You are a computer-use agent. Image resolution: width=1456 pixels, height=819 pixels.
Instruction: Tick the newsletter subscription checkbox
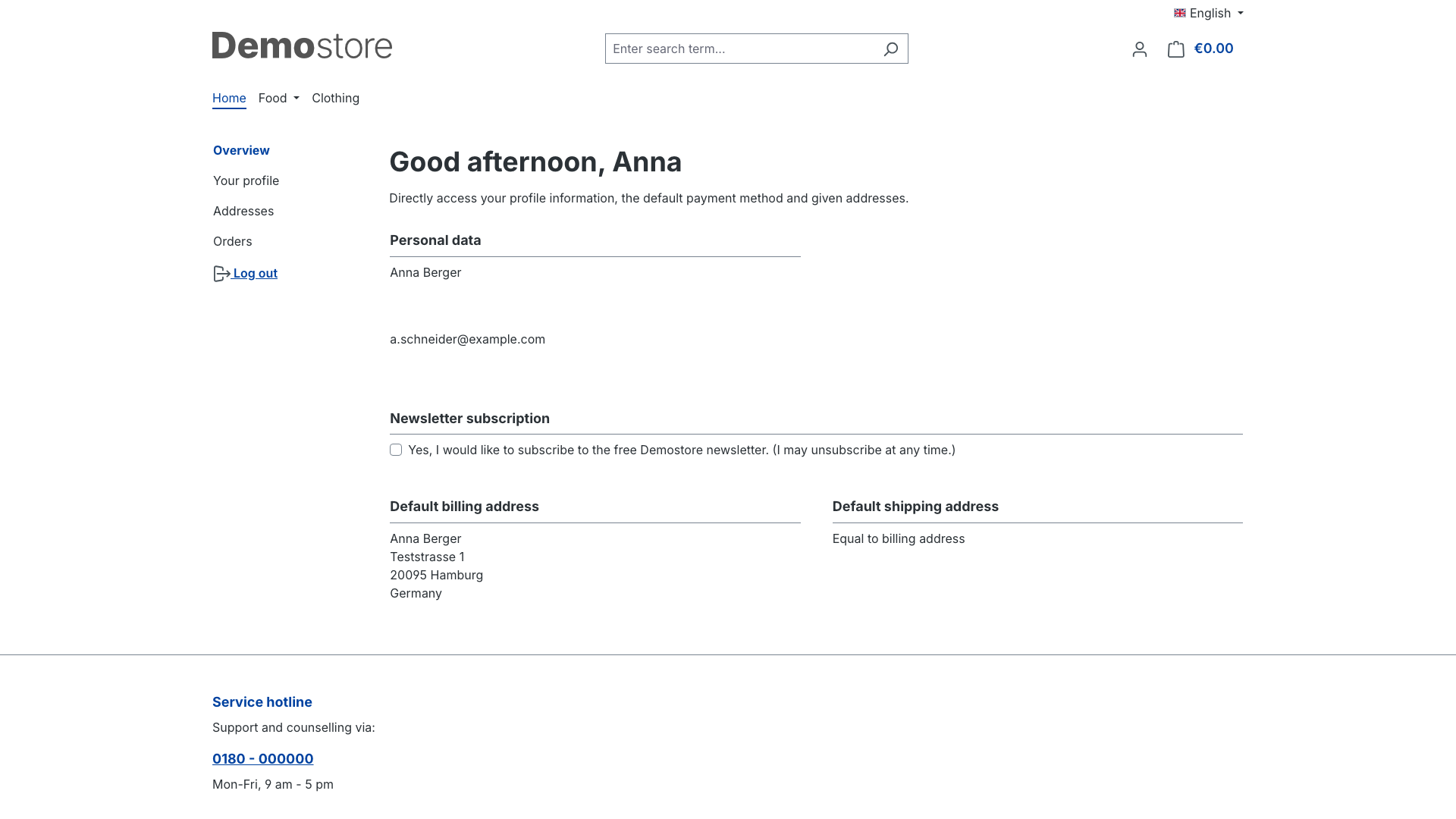point(396,450)
